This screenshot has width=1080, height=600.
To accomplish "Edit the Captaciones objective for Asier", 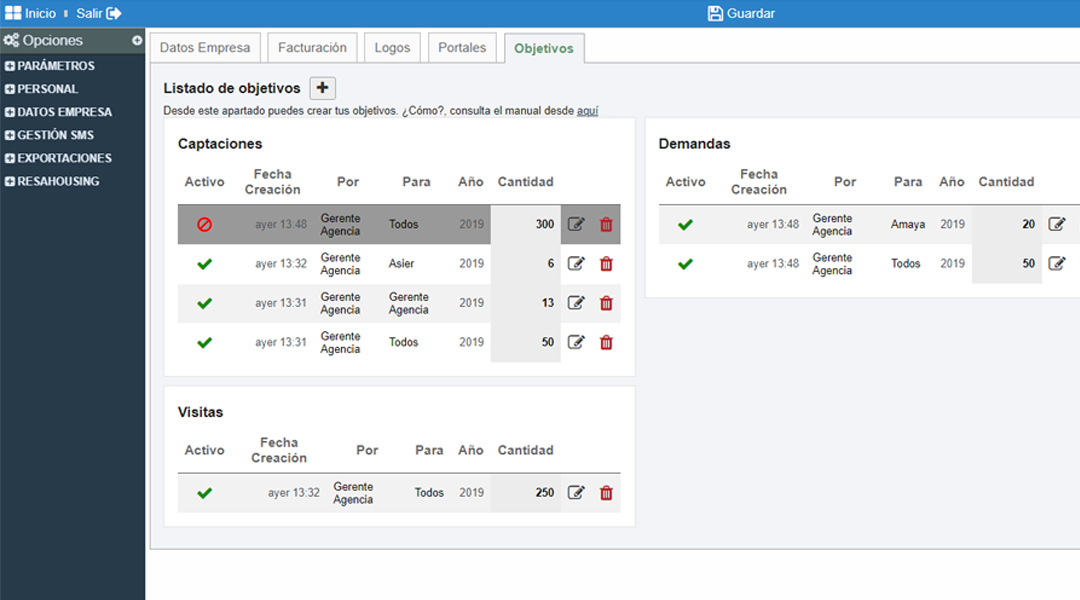I will point(576,264).
